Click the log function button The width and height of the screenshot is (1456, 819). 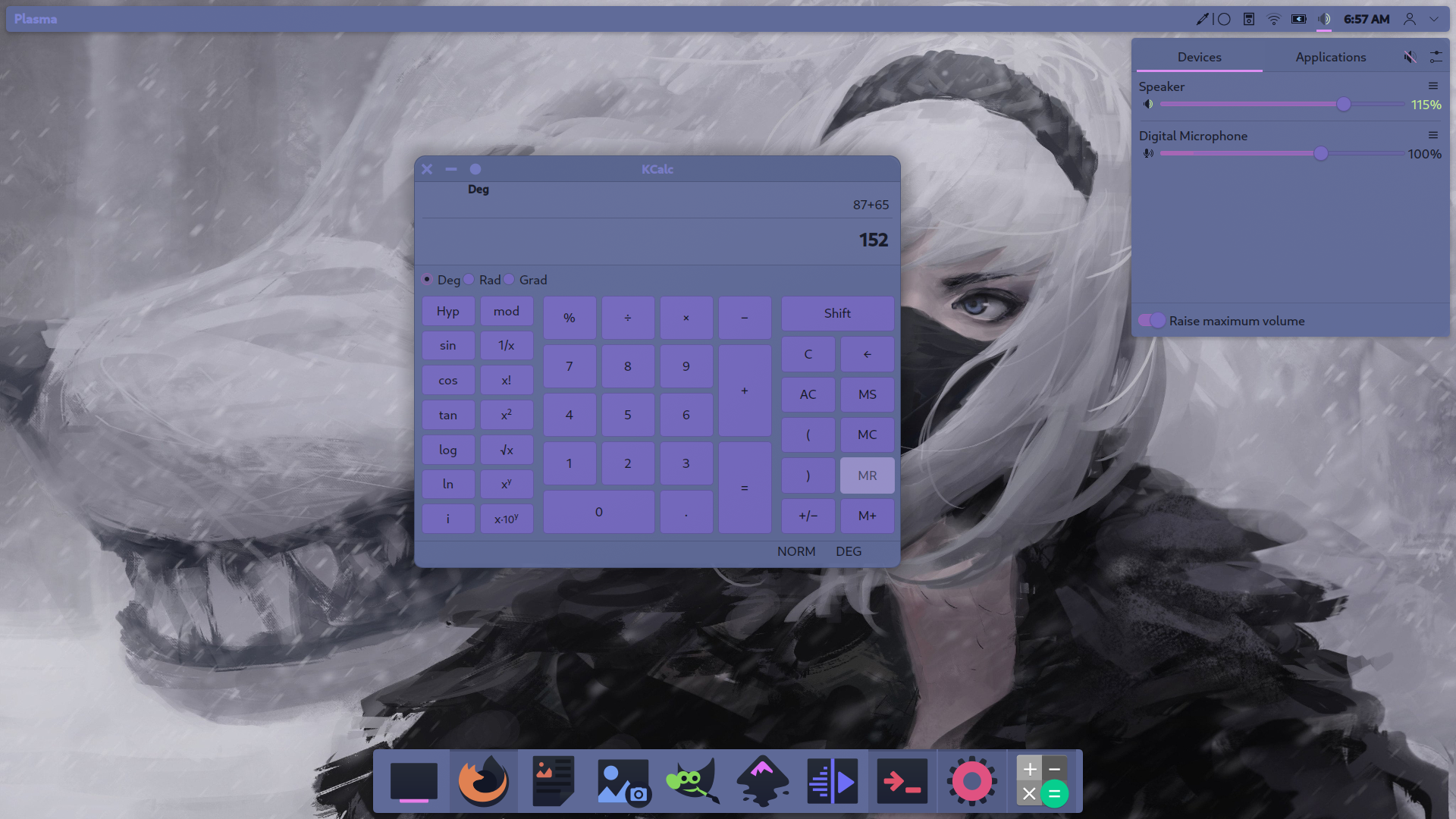point(448,450)
